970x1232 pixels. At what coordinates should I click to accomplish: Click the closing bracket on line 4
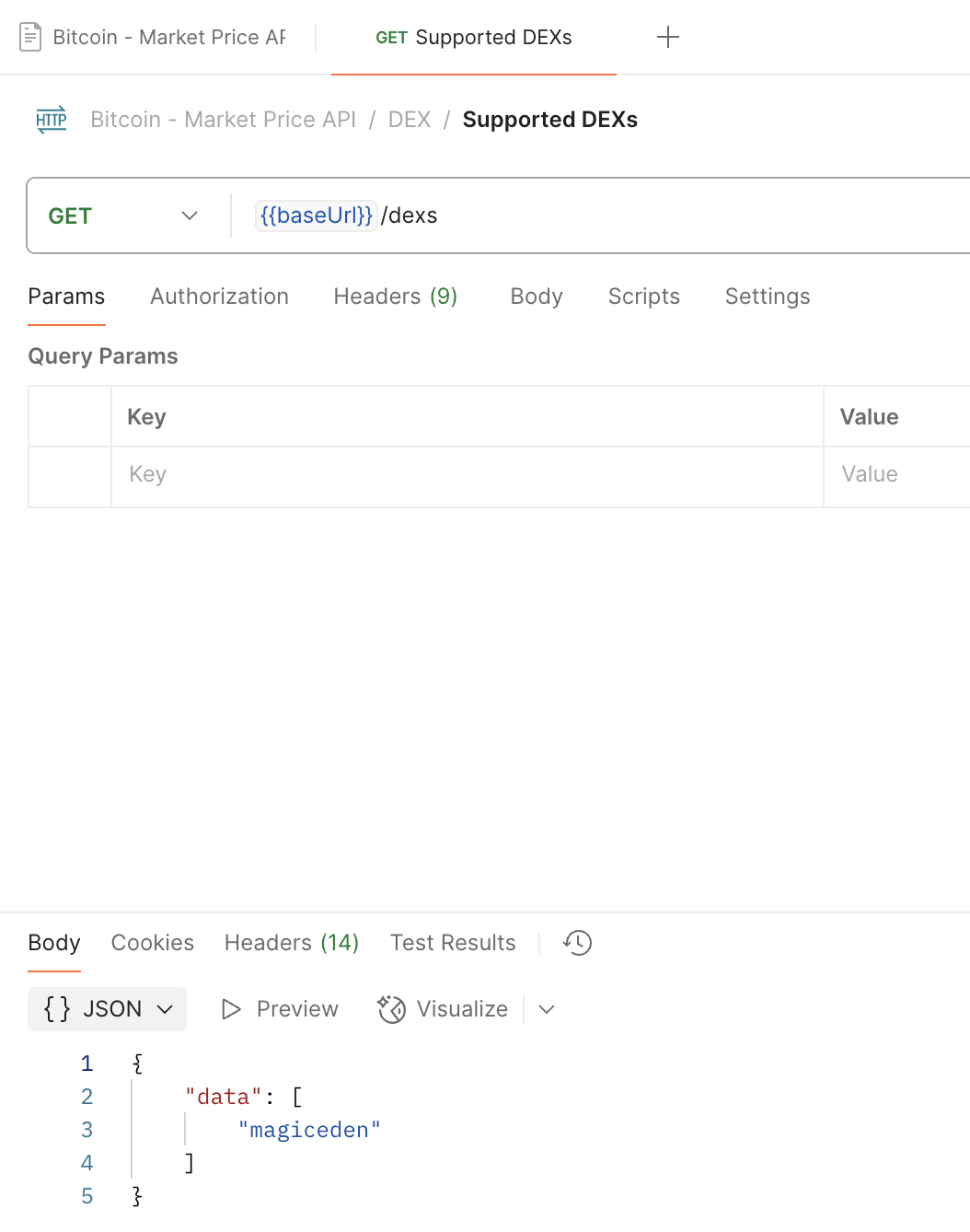click(x=190, y=1163)
